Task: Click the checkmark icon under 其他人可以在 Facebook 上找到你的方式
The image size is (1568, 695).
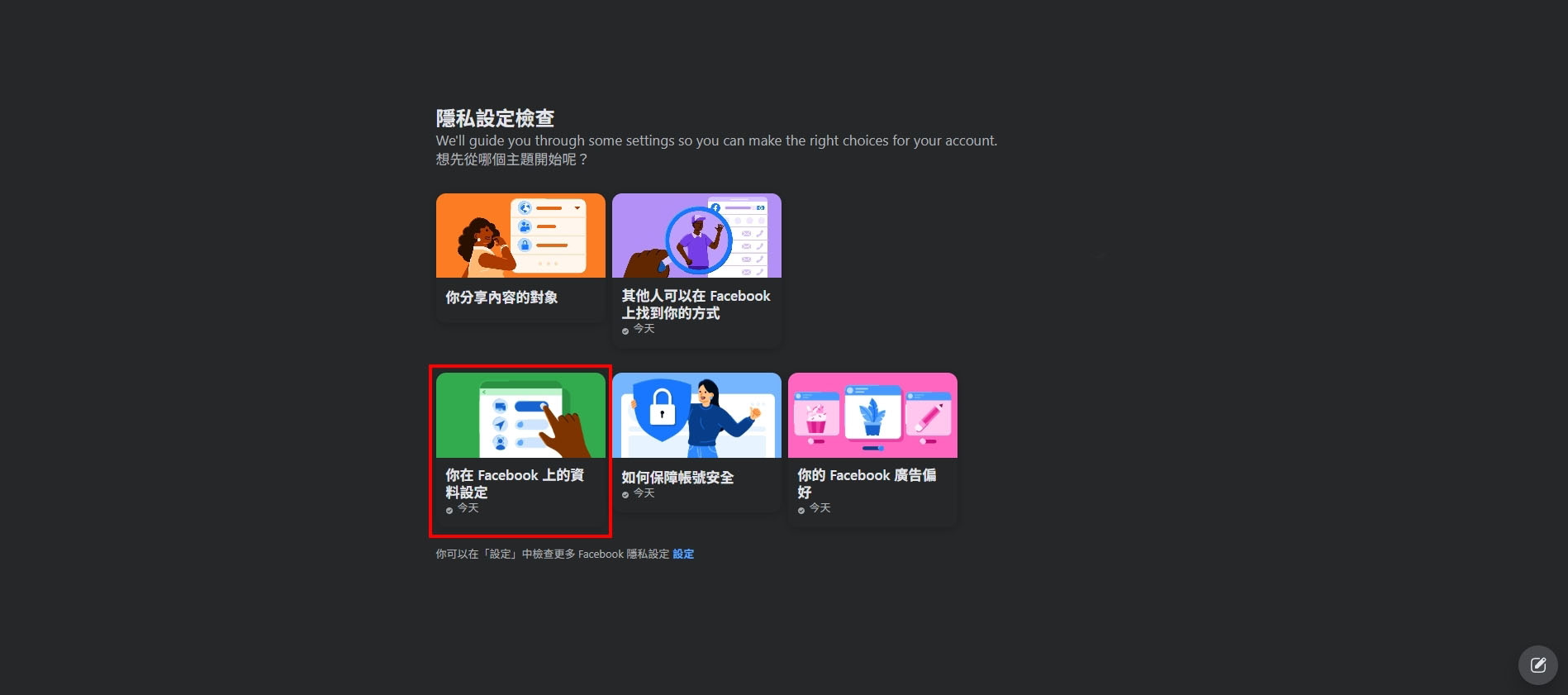Action: tap(625, 331)
